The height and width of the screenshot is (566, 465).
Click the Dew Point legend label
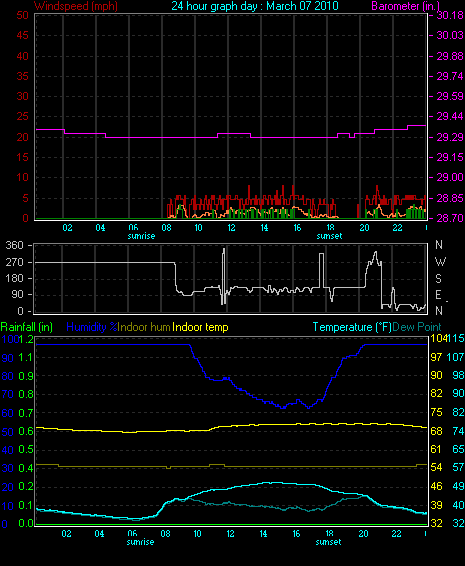pyautogui.click(x=417, y=327)
